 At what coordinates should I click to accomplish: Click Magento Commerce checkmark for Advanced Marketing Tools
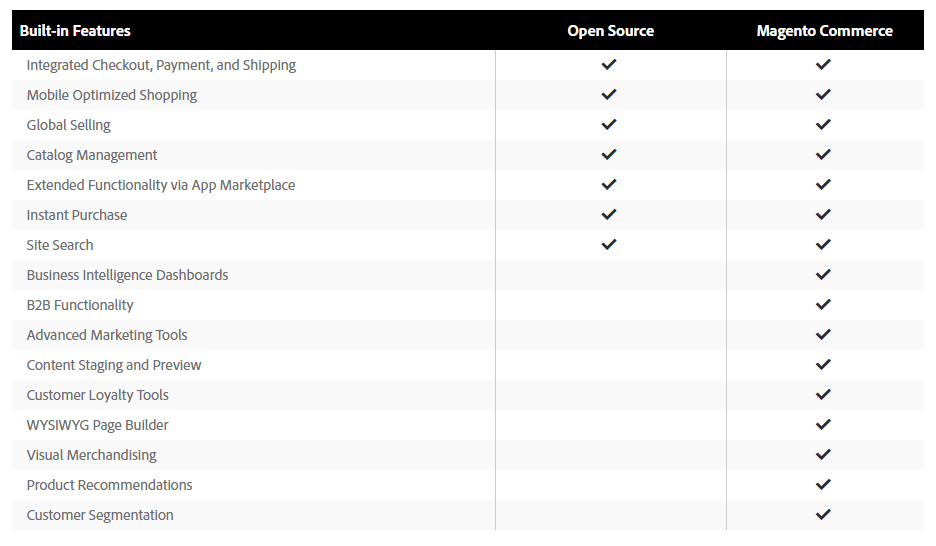pos(823,334)
